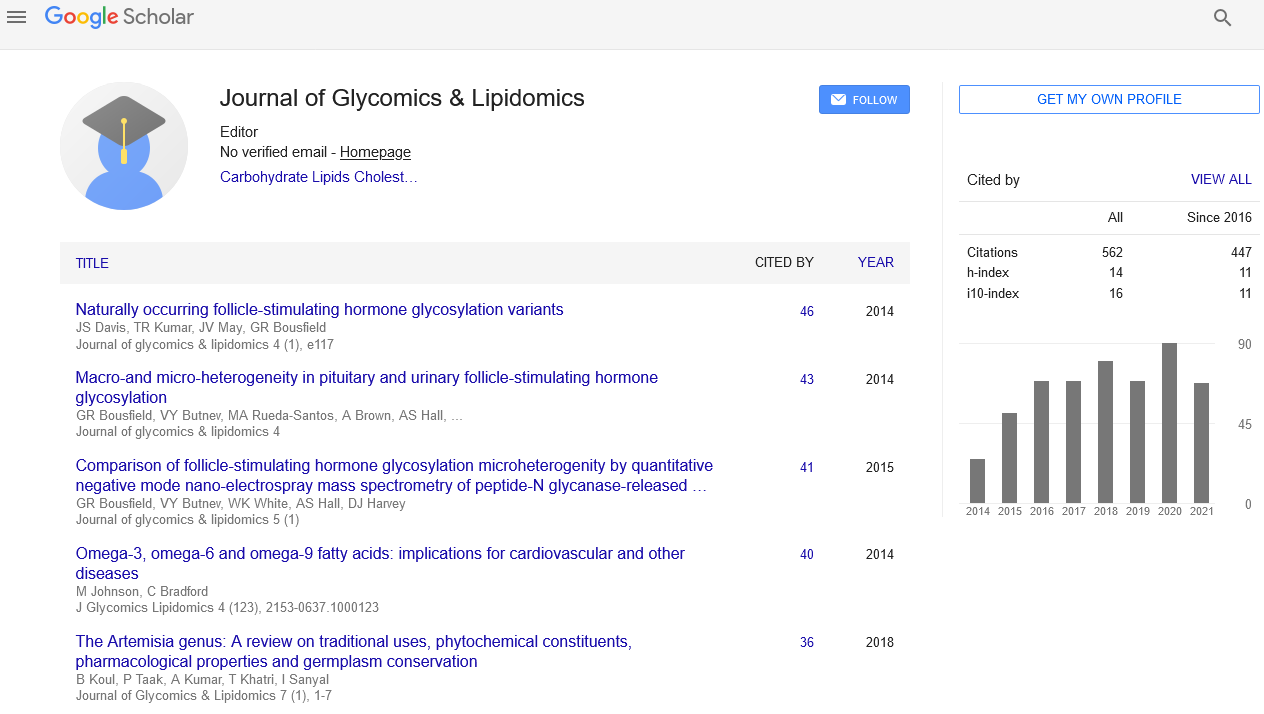Open the Homepage link
The image size is (1264, 714).
(375, 152)
